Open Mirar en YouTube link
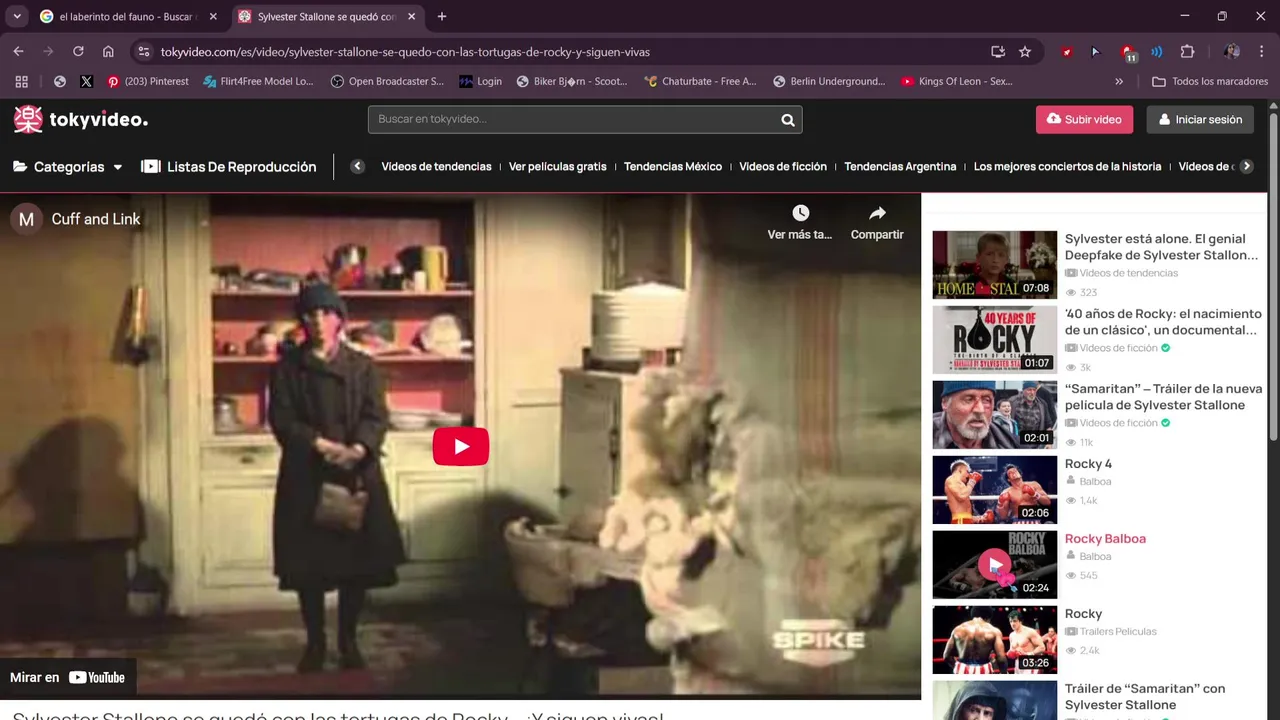 [68, 677]
